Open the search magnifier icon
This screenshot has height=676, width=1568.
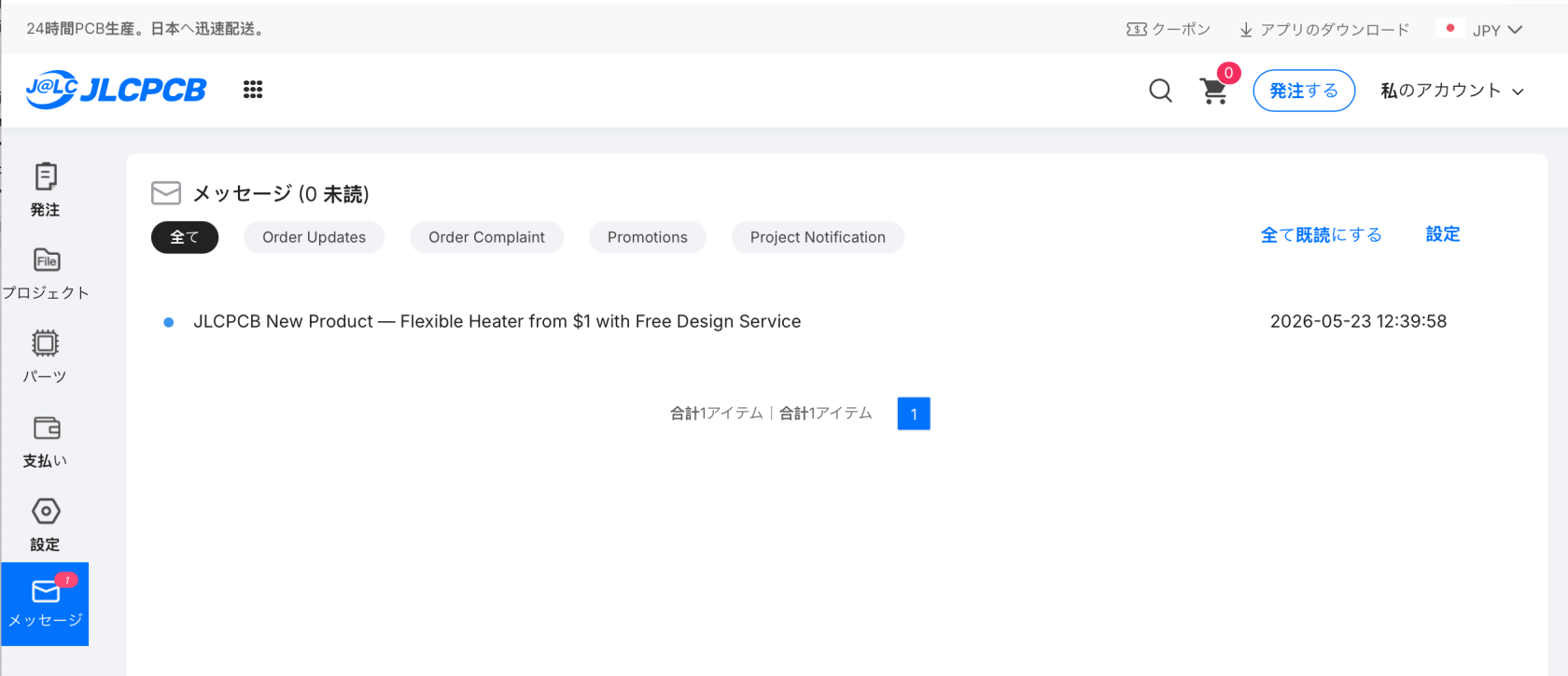pyautogui.click(x=1160, y=91)
